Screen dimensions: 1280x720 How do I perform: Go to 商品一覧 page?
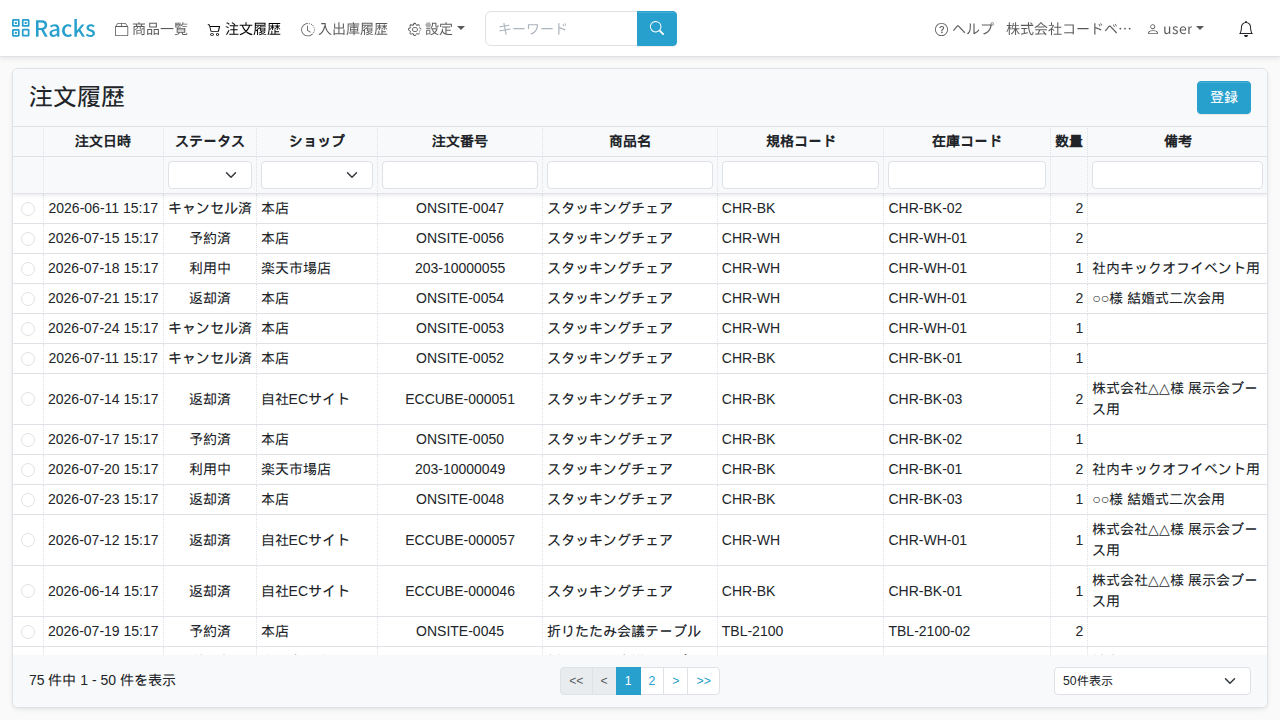click(x=151, y=29)
